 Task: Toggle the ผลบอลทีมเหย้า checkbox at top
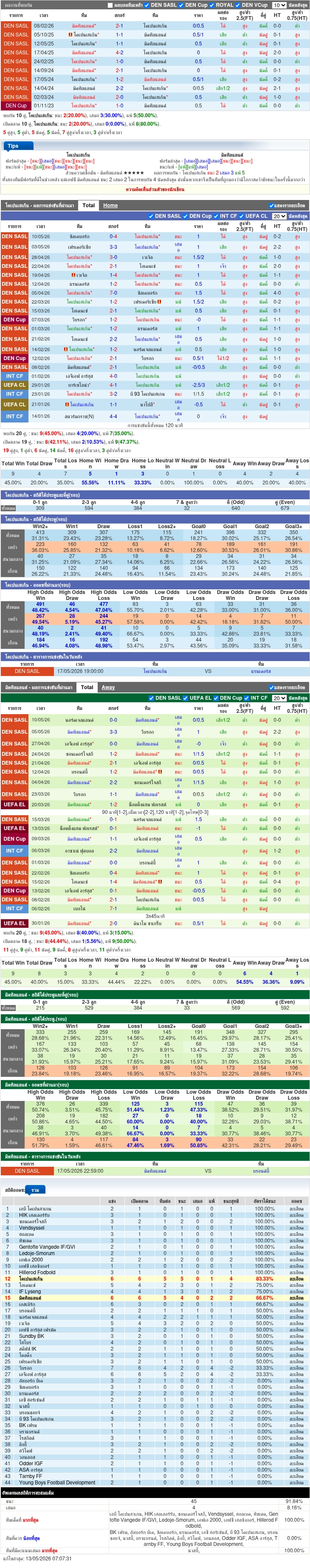110,6
